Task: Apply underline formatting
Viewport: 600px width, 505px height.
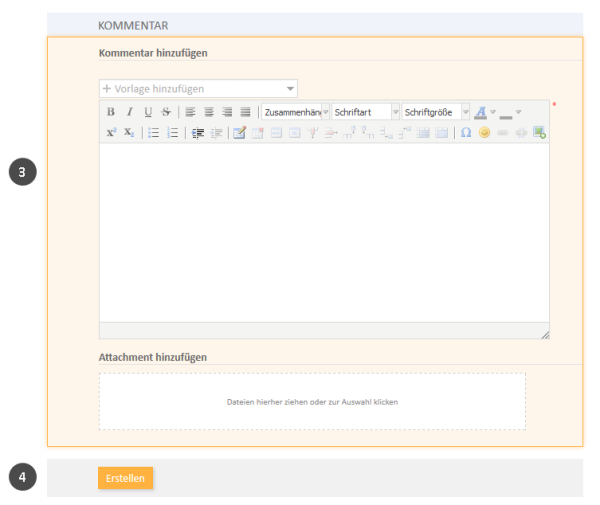Action: pyautogui.click(x=148, y=112)
